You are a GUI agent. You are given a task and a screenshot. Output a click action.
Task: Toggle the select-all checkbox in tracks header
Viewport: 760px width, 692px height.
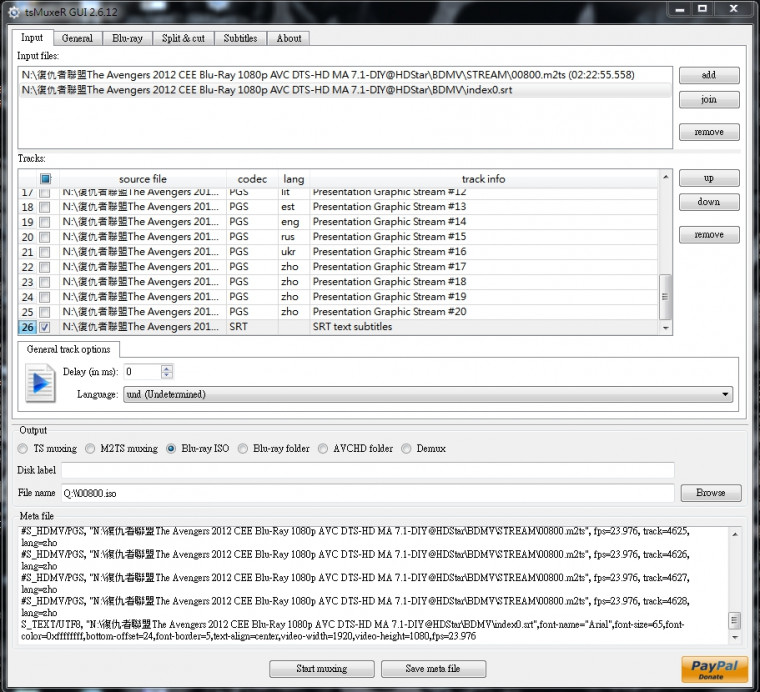[46, 179]
